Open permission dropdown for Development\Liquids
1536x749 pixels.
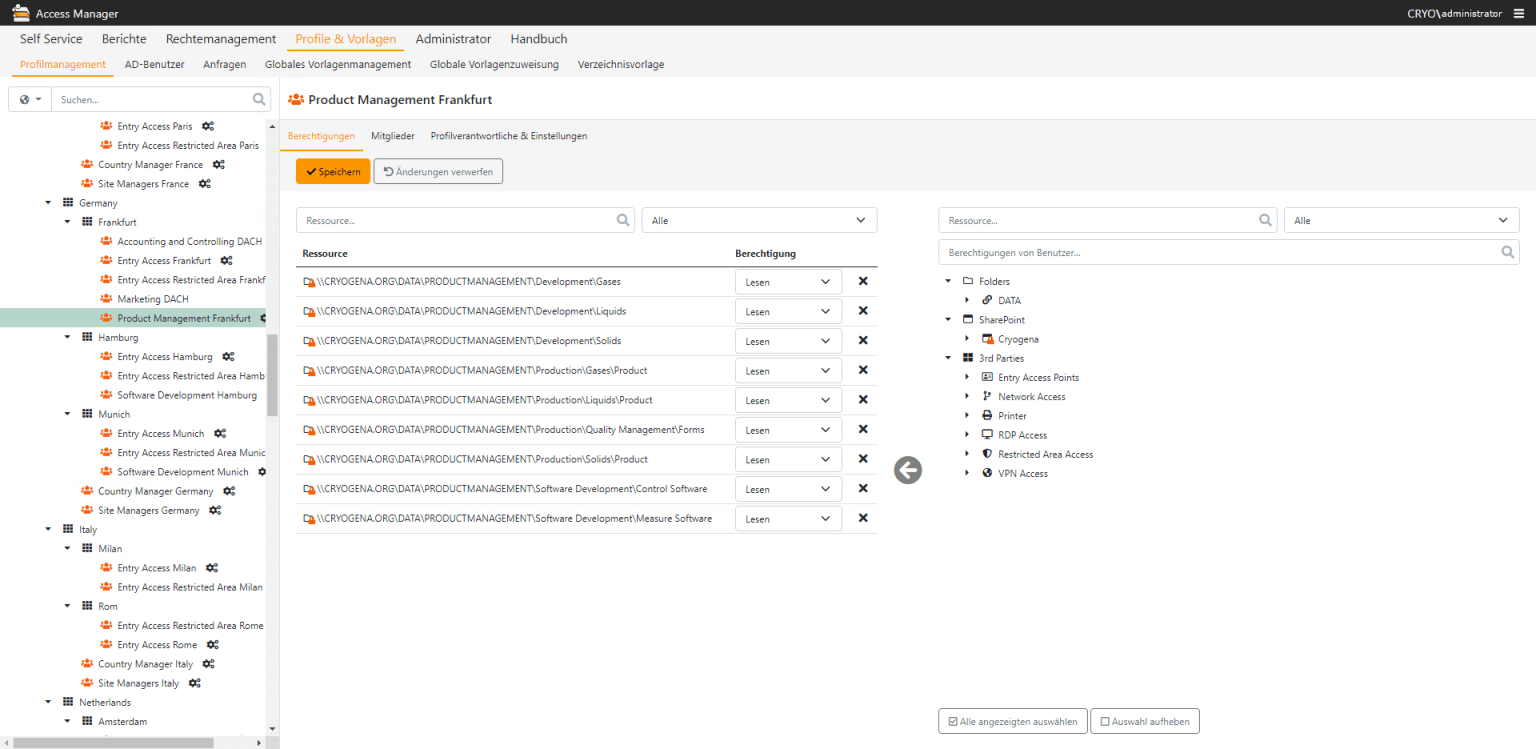[x=788, y=312]
